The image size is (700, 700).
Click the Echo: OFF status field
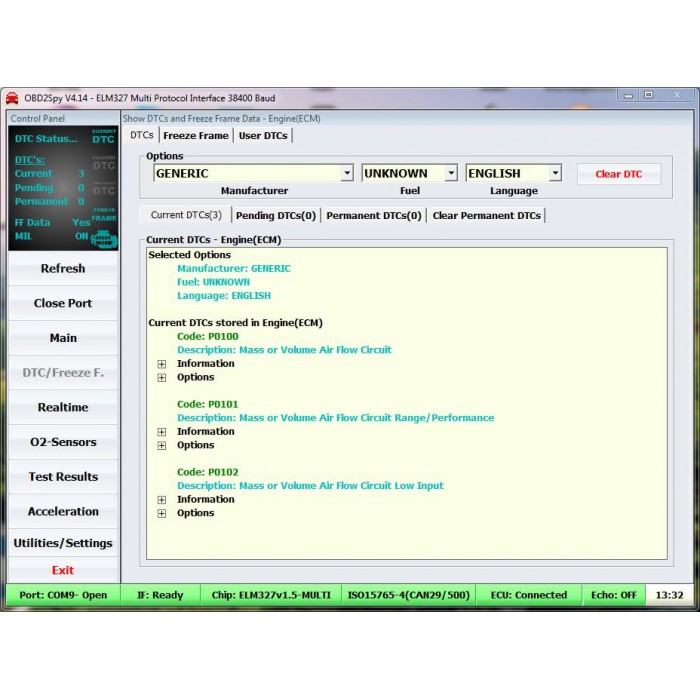tap(614, 595)
